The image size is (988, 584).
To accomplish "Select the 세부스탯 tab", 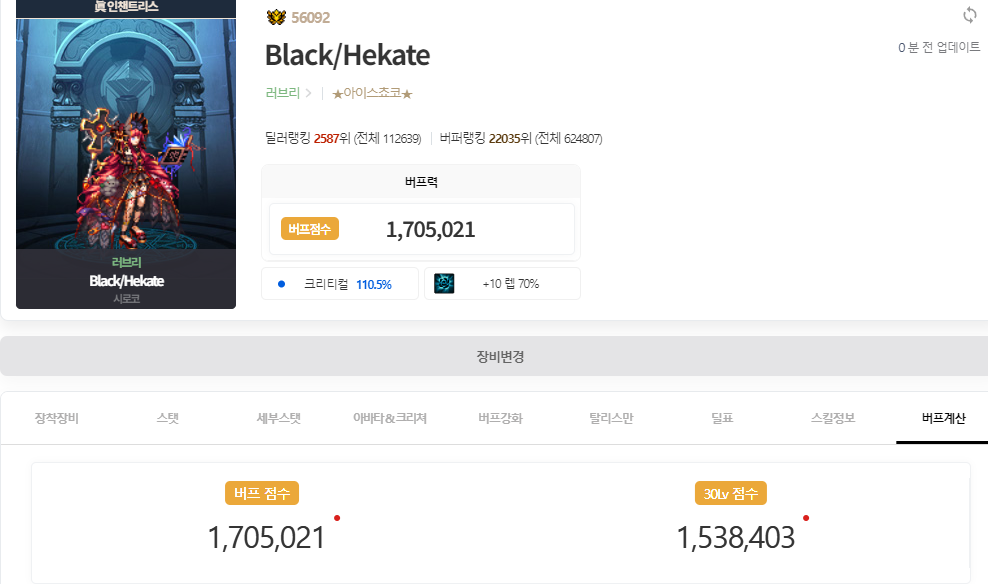I will (279, 418).
